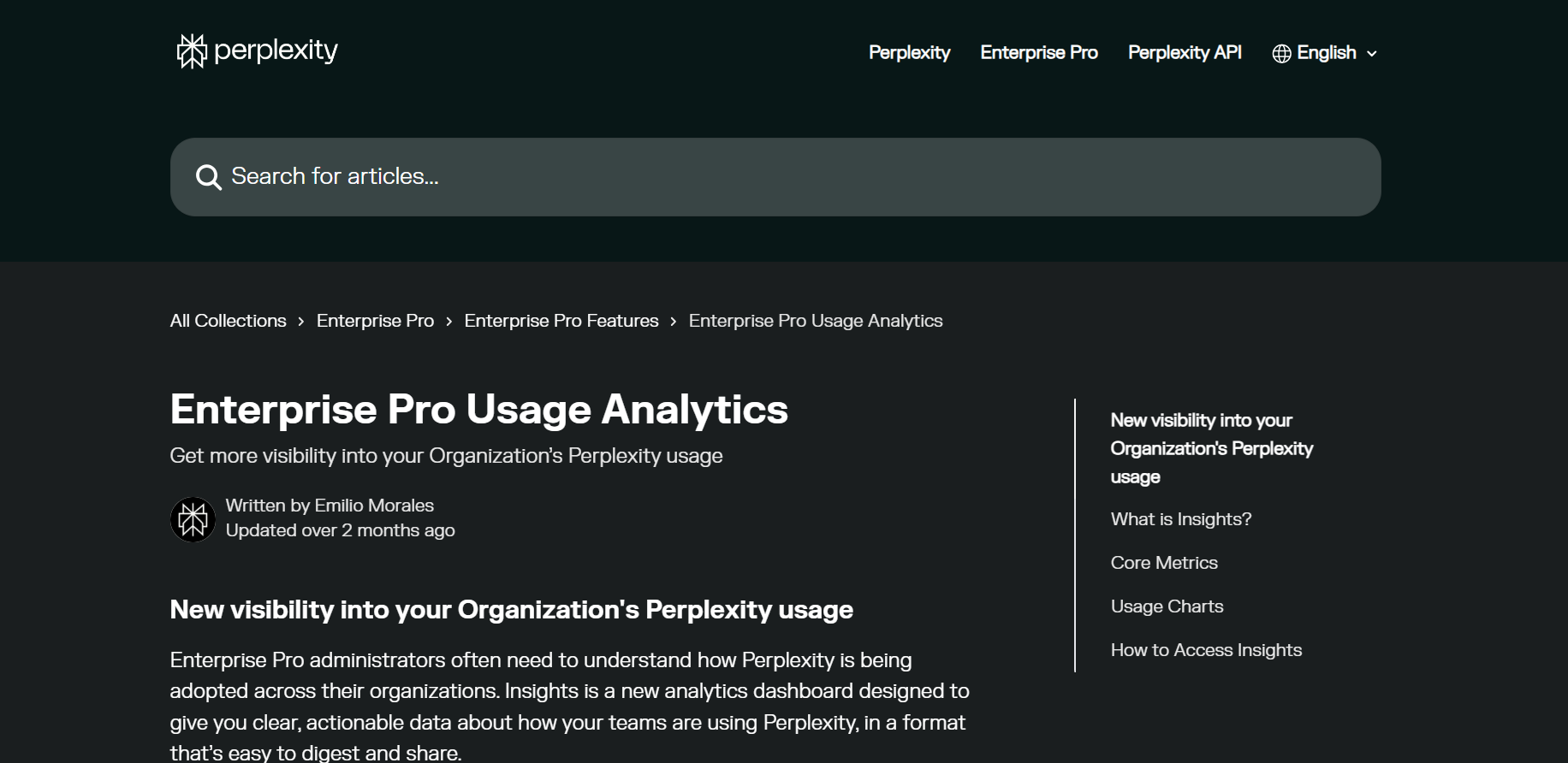Click the search magnifier icon
1568x763 pixels.
pos(208,177)
